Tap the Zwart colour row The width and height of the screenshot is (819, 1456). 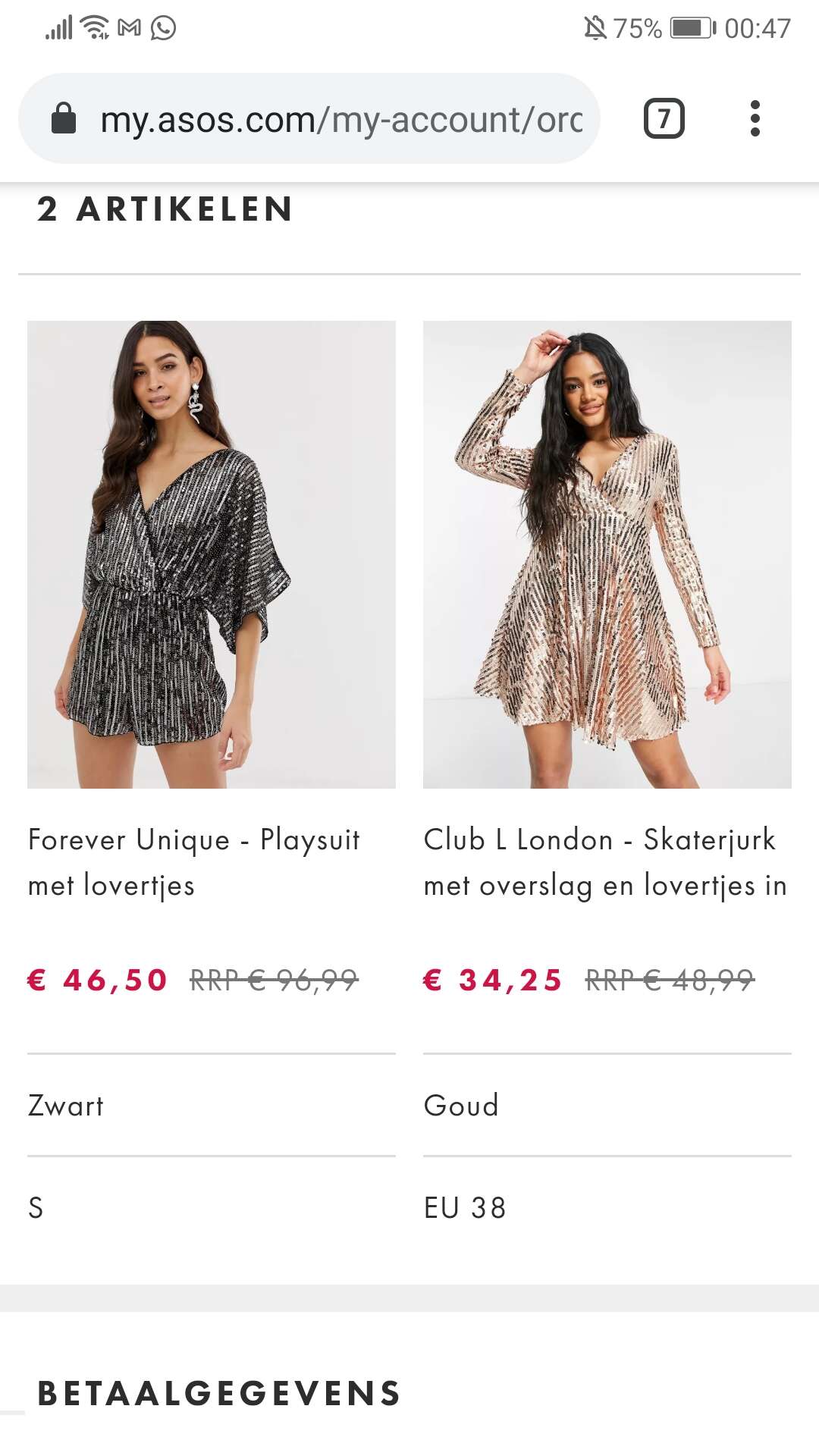pyautogui.click(x=212, y=1105)
